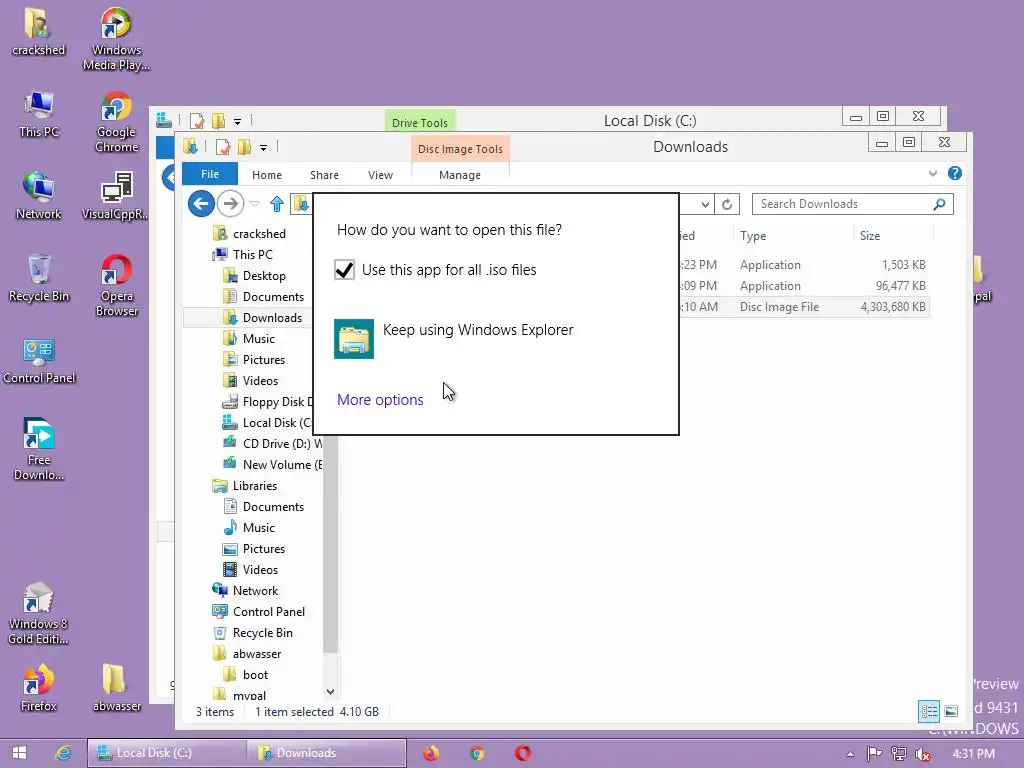Open the Start button
The image size is (1024, 768).
(x=20, y=753)
